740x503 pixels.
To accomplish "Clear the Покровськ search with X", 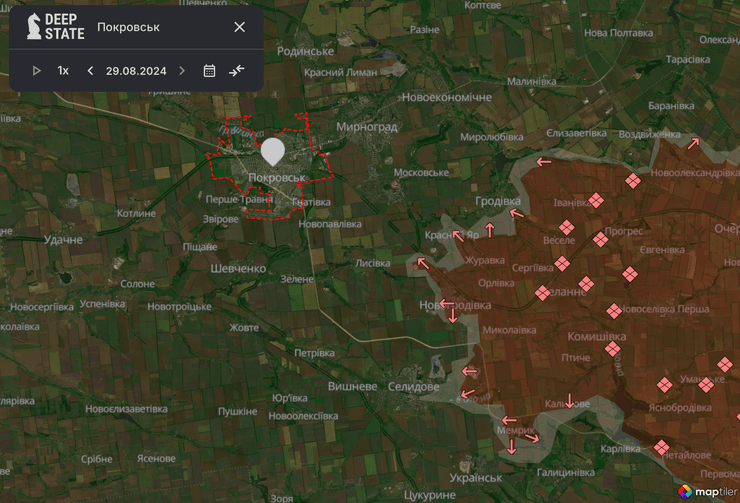I will click(x=239, y=27).
